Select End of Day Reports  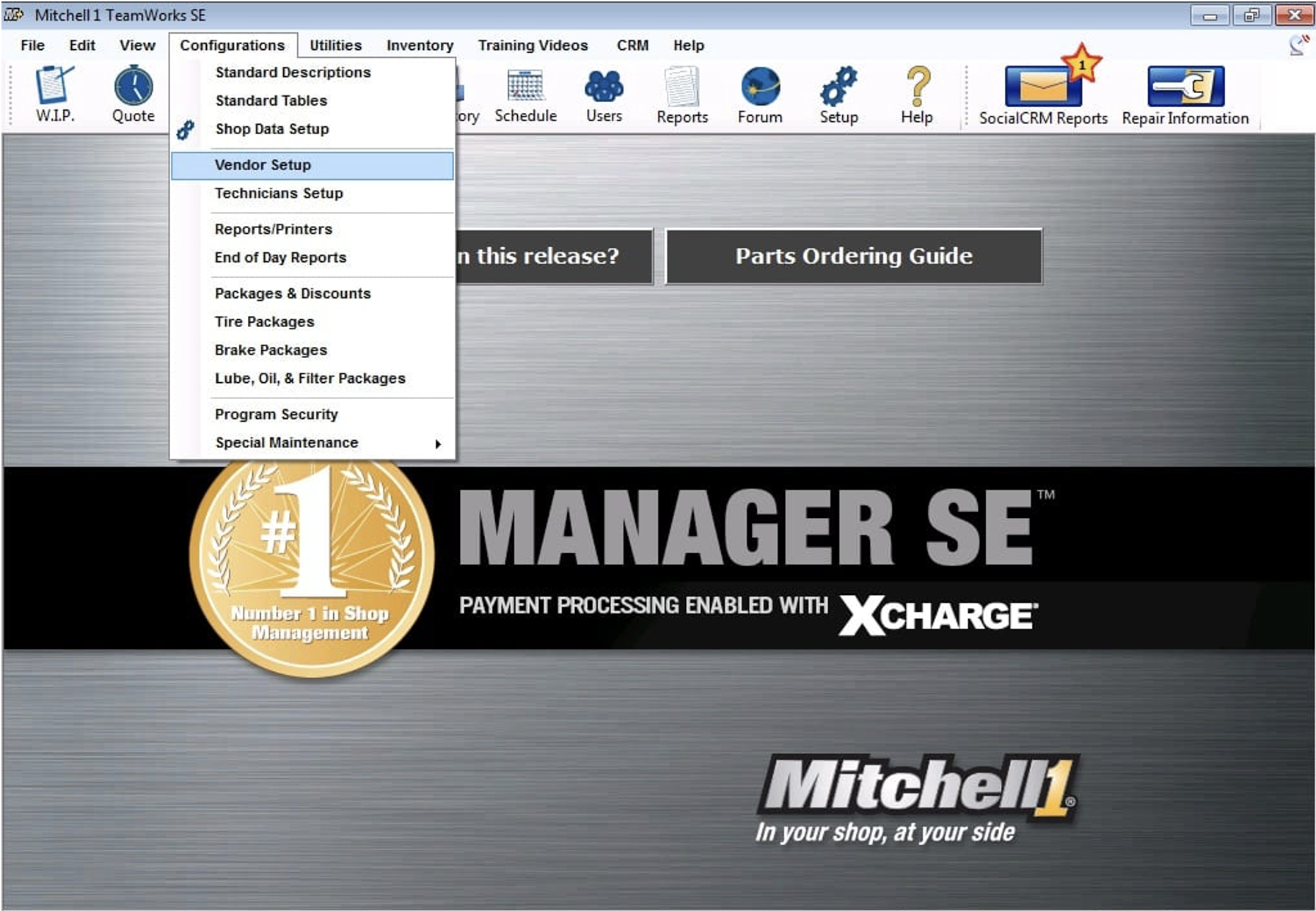312,257
